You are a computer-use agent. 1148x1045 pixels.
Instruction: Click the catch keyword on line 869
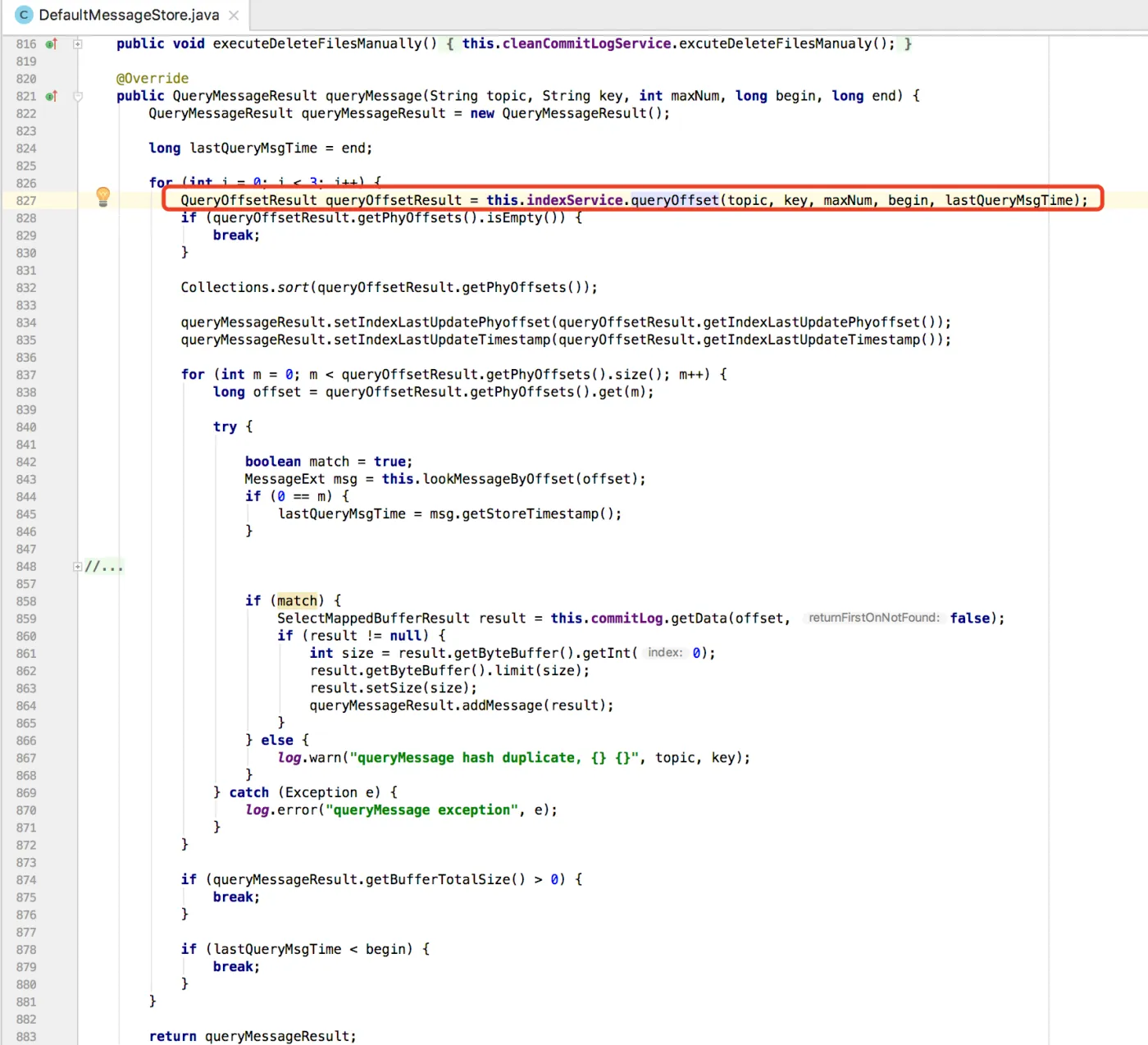pos(248,792)
